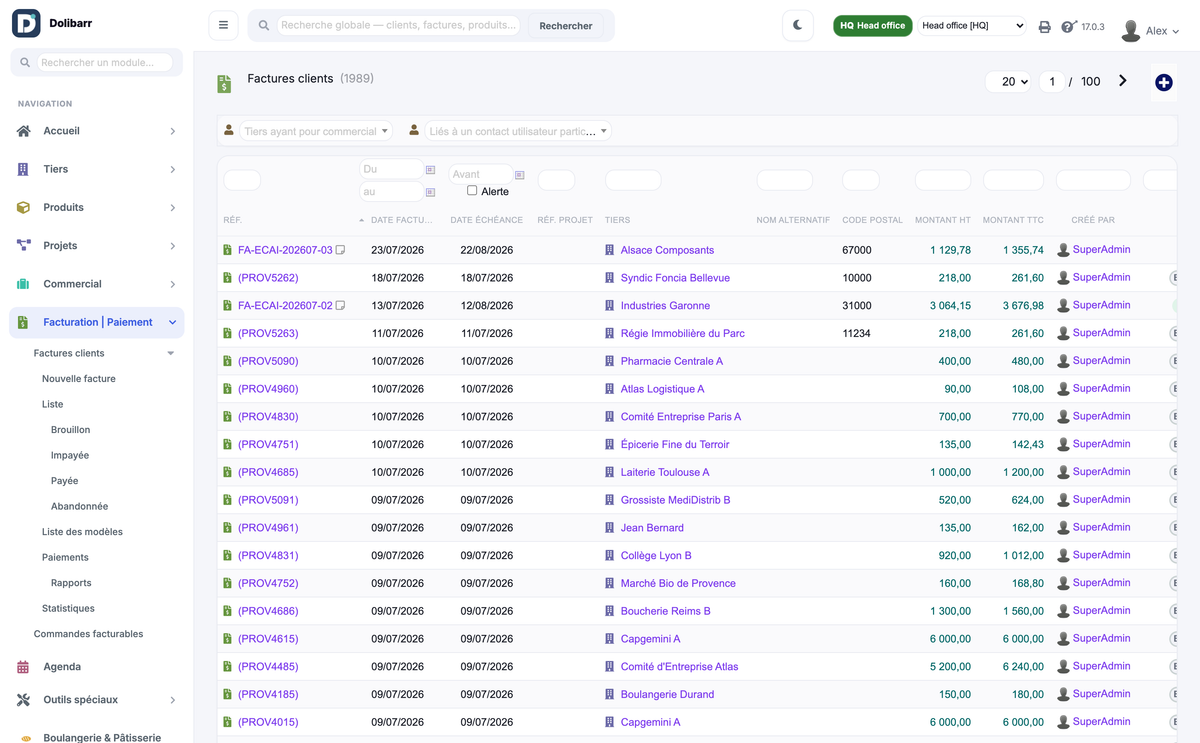Viewport: 1200px width, 743px height.
Task: Click the Outils spéciaux tools icon
Action: click(23, 700)
